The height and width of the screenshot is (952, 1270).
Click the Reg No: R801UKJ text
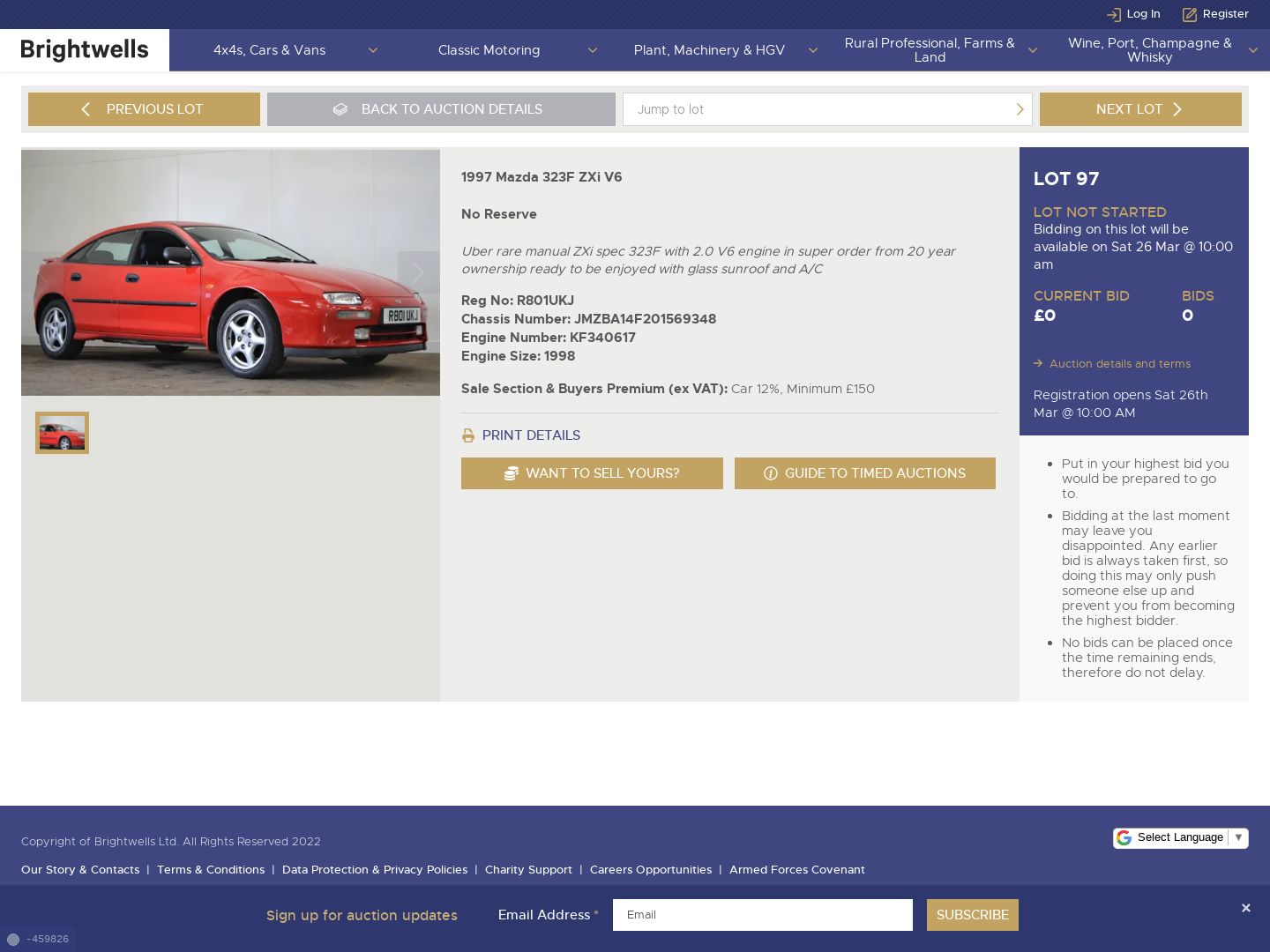point(518,301)
